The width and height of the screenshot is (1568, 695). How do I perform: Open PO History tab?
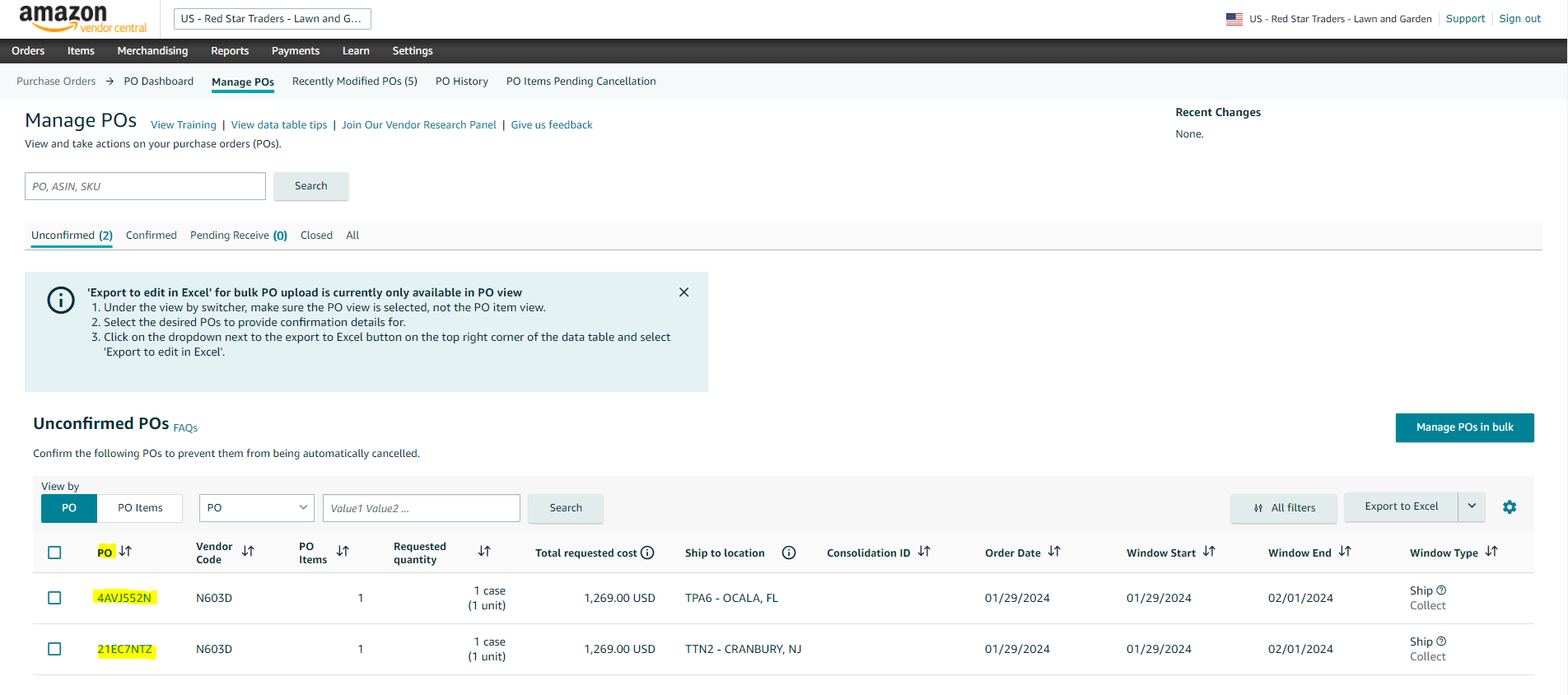coord(462,82)
